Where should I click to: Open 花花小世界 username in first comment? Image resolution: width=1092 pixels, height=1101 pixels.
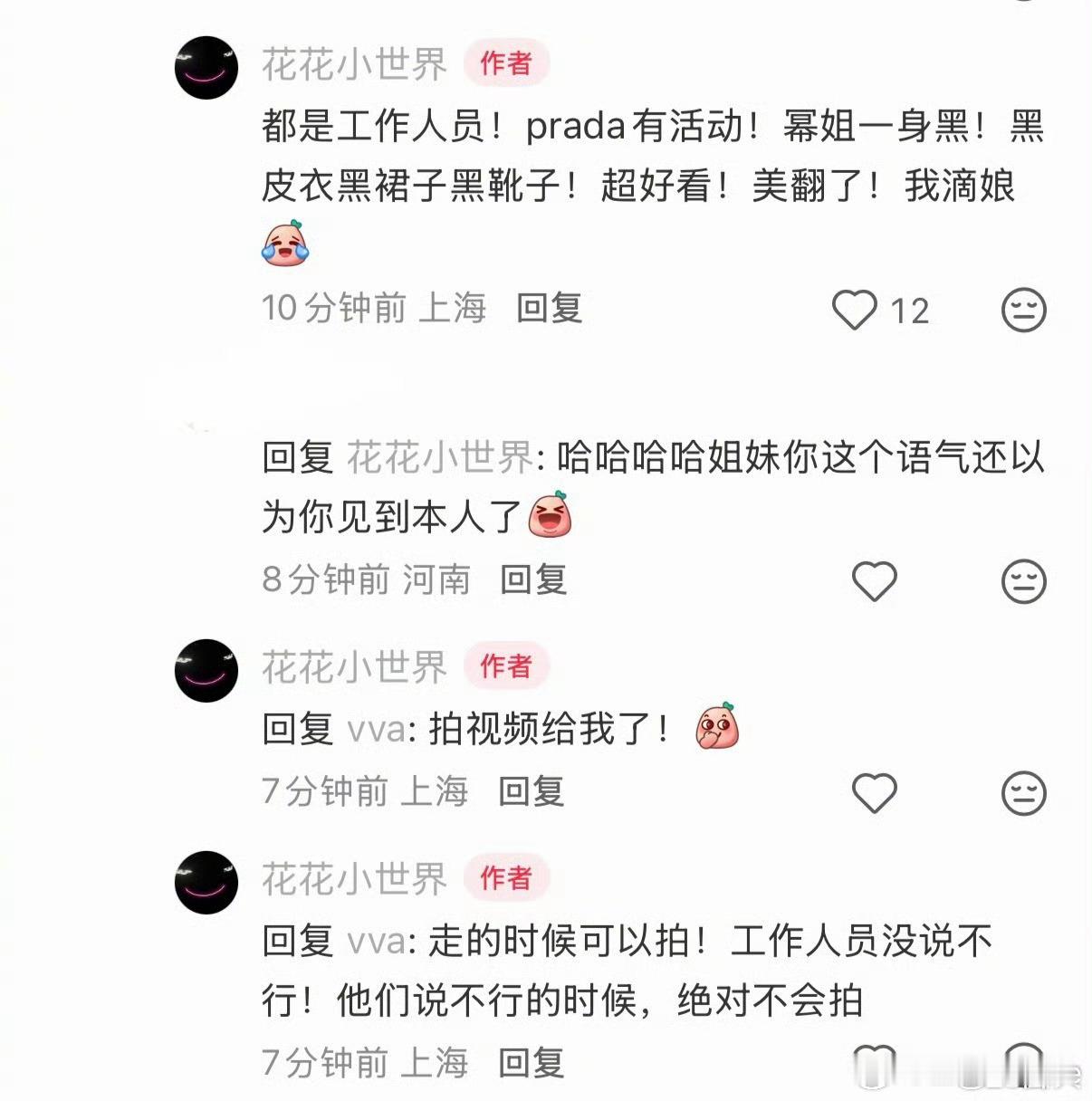355,64
